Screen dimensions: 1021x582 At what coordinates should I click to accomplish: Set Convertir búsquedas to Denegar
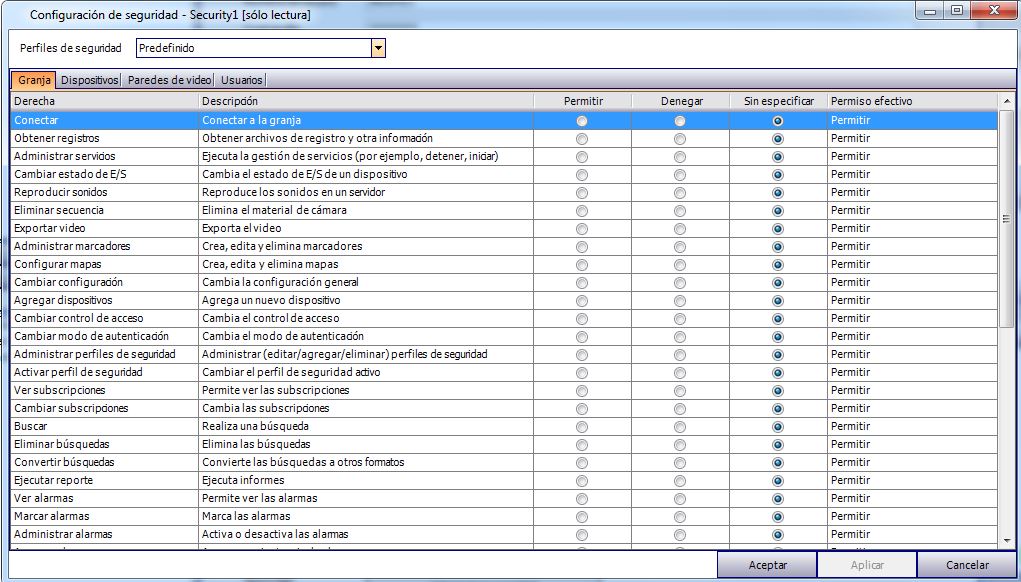(x=680, y=463)
